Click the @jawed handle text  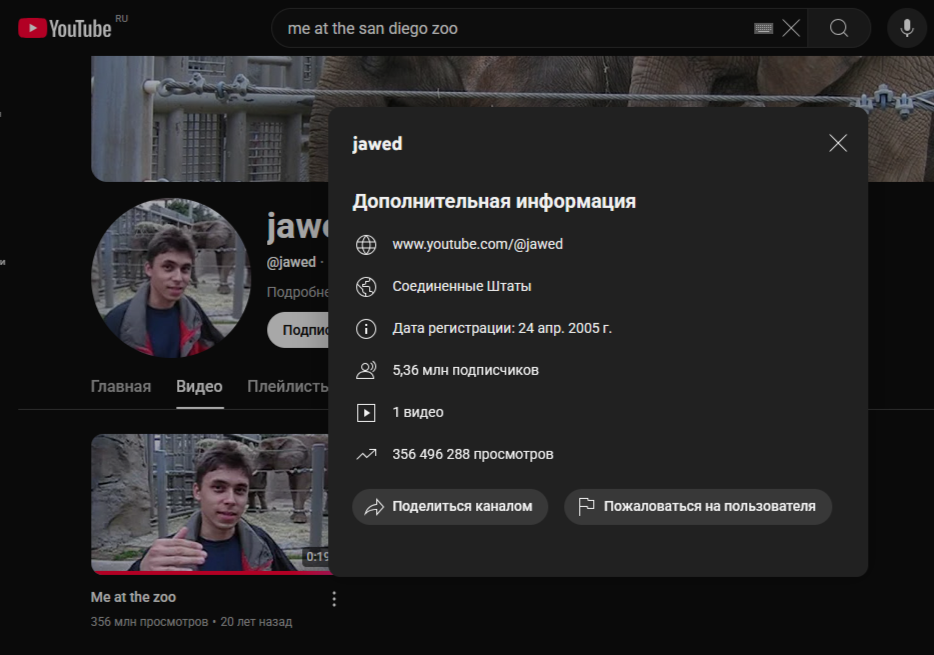[x=291, y=262]
